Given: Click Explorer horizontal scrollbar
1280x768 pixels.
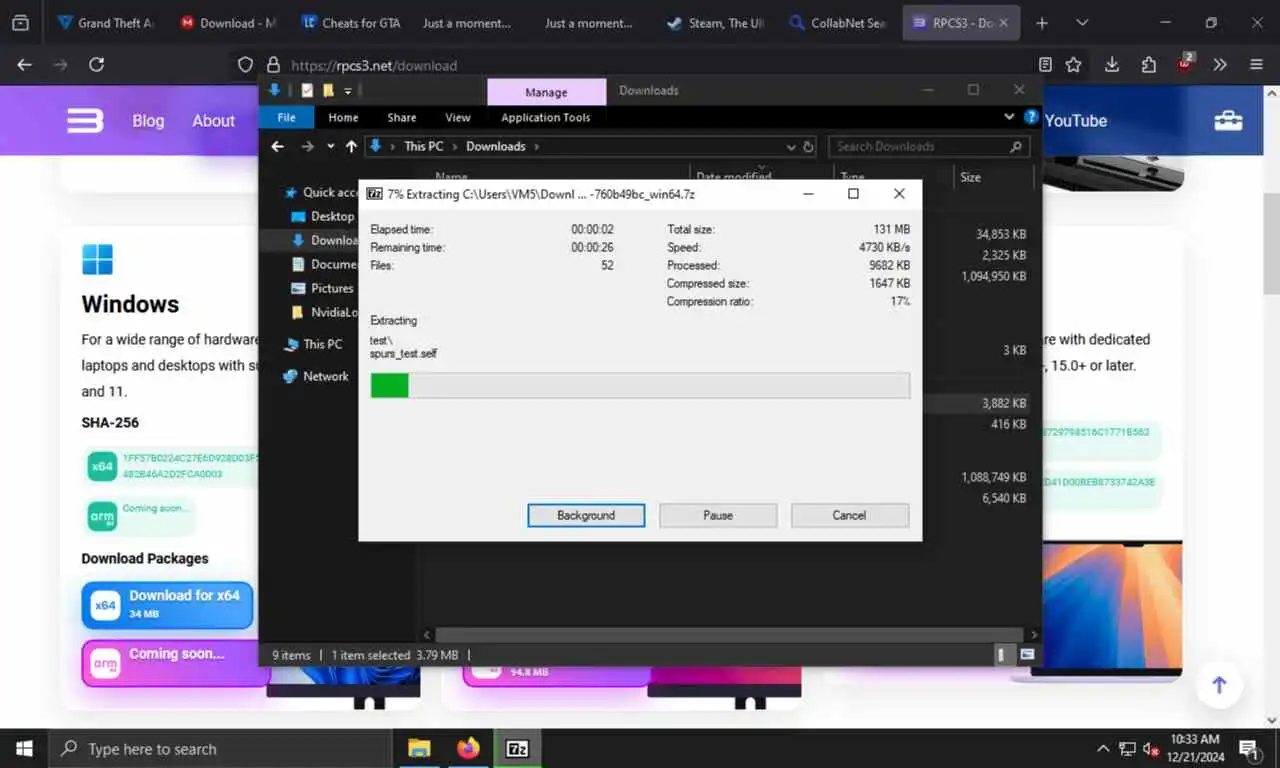Looking at the screenshot, I should pos(729,635).
